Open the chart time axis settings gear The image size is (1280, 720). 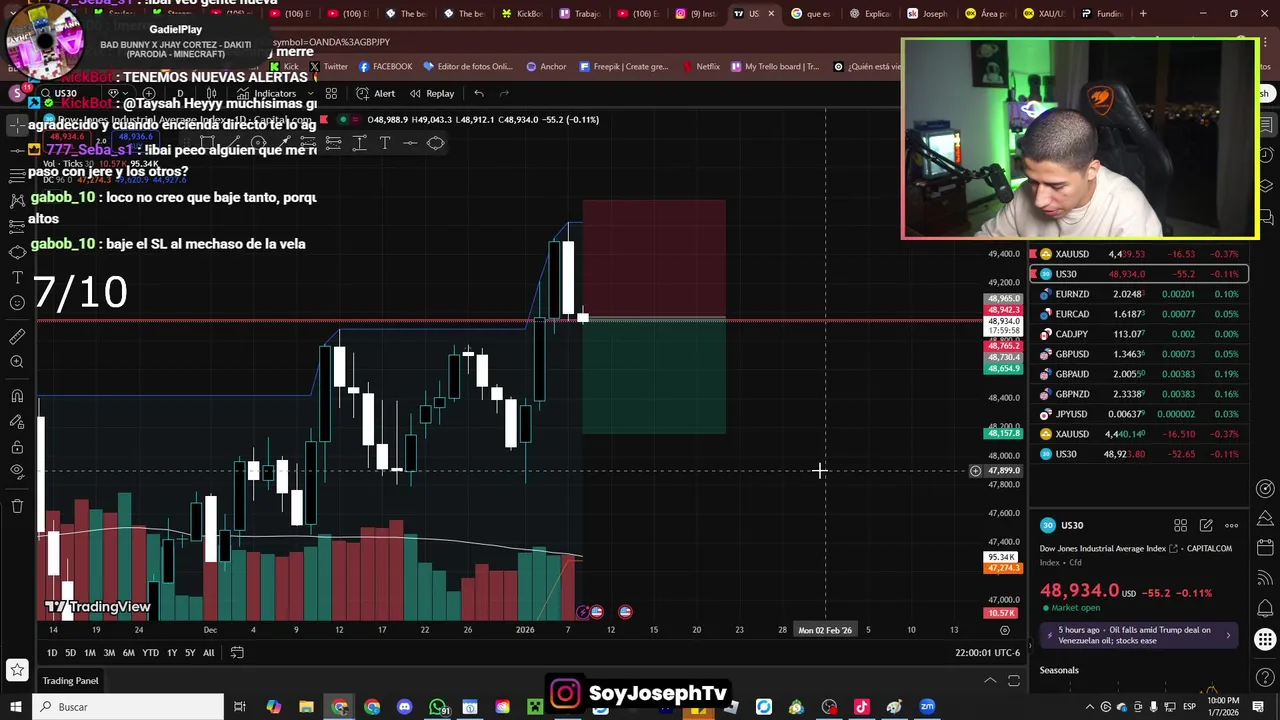tap(1005, 630)
